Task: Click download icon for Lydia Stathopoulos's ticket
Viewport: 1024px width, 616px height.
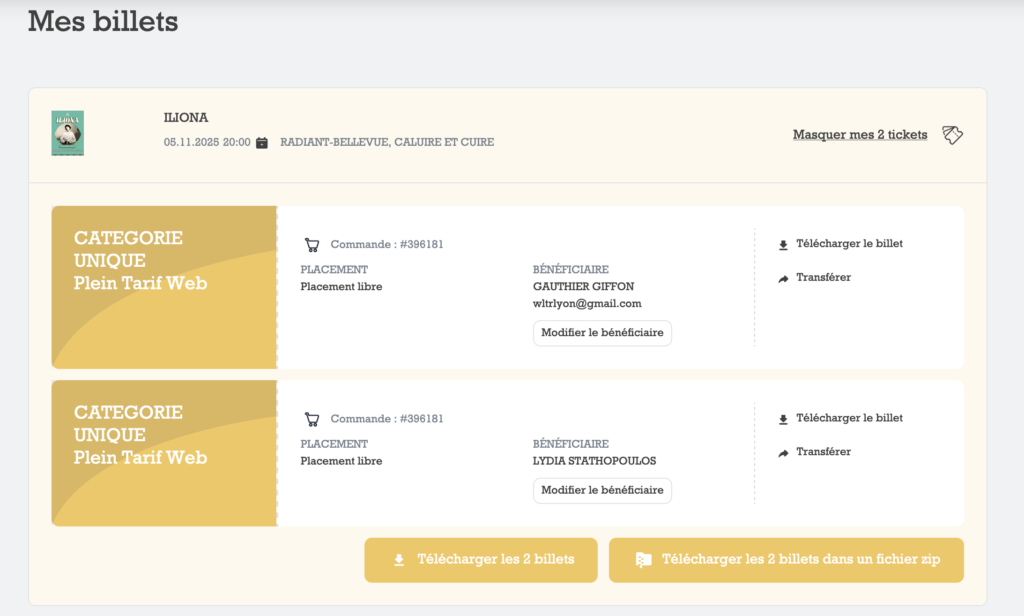Action: 783,419
